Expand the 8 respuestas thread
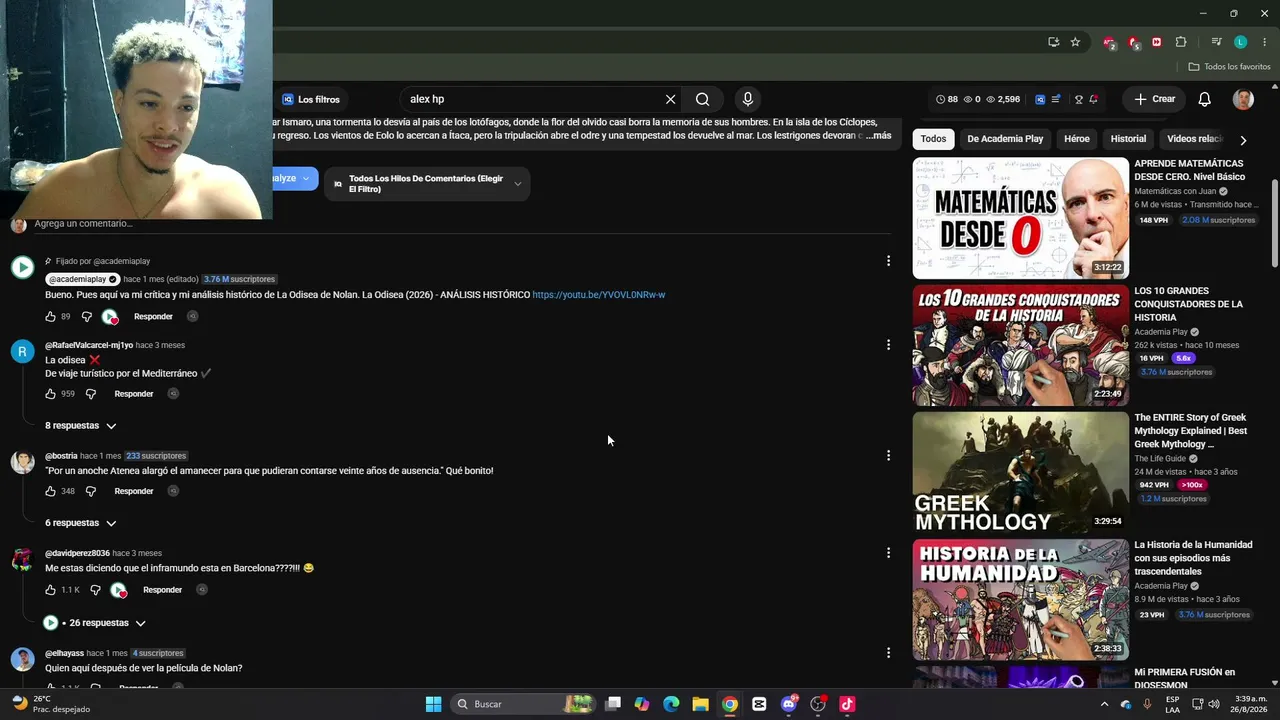 click(81, 426)
